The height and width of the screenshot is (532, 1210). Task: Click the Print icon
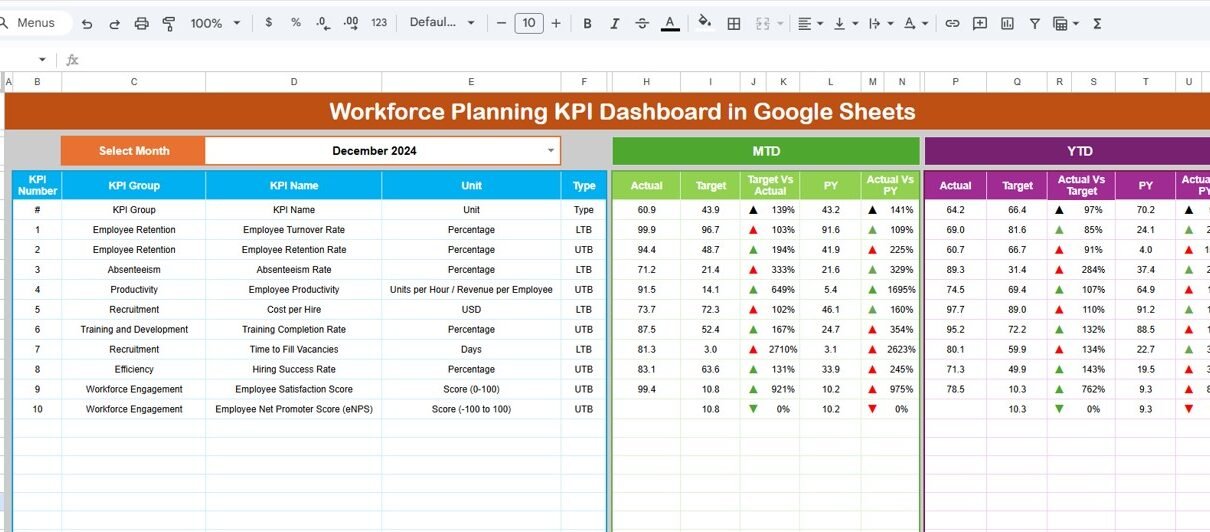click(x=141, y=23)
